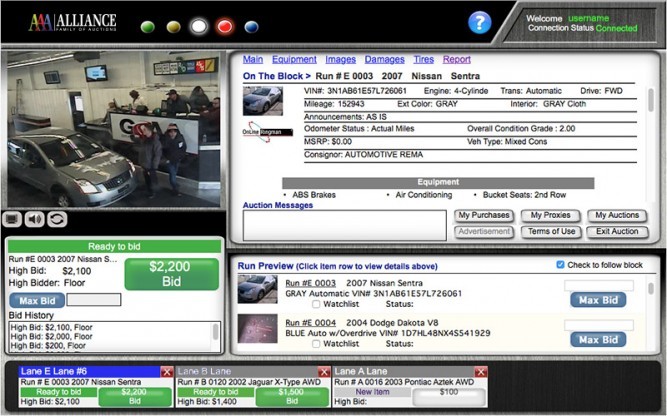
Task: Click the Advertisement button
Action: coord(484,231)
